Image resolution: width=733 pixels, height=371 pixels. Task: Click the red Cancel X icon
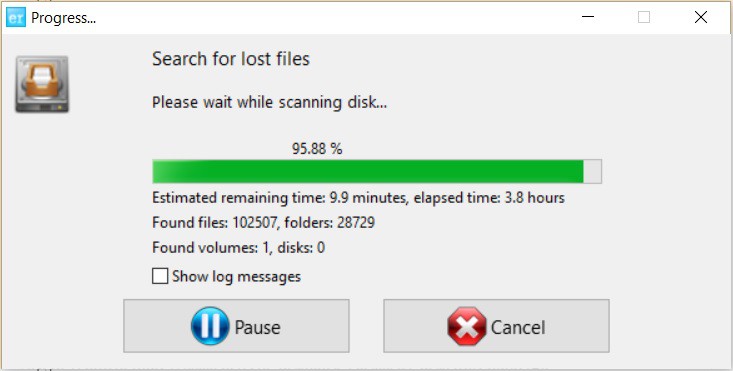point(467,326)
